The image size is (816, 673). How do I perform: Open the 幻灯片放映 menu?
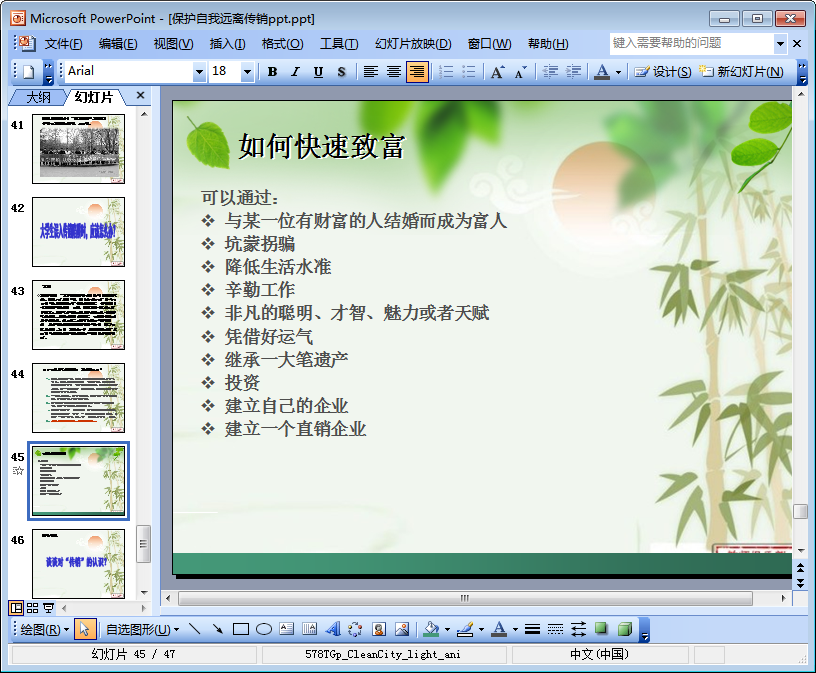(412, 44)
